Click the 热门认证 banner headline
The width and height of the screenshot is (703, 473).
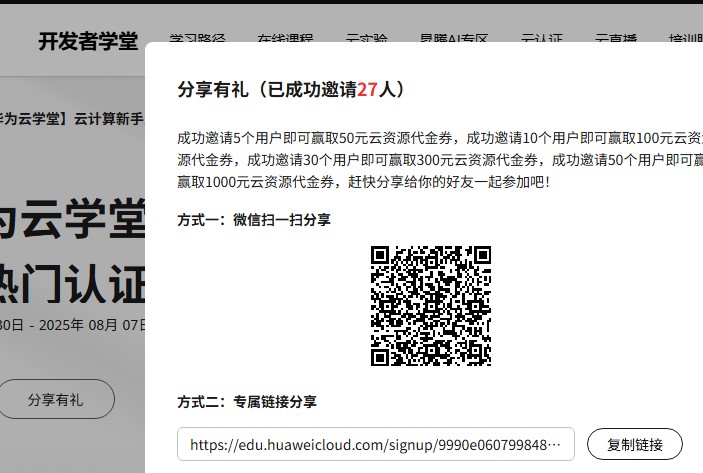coord(72,284)
